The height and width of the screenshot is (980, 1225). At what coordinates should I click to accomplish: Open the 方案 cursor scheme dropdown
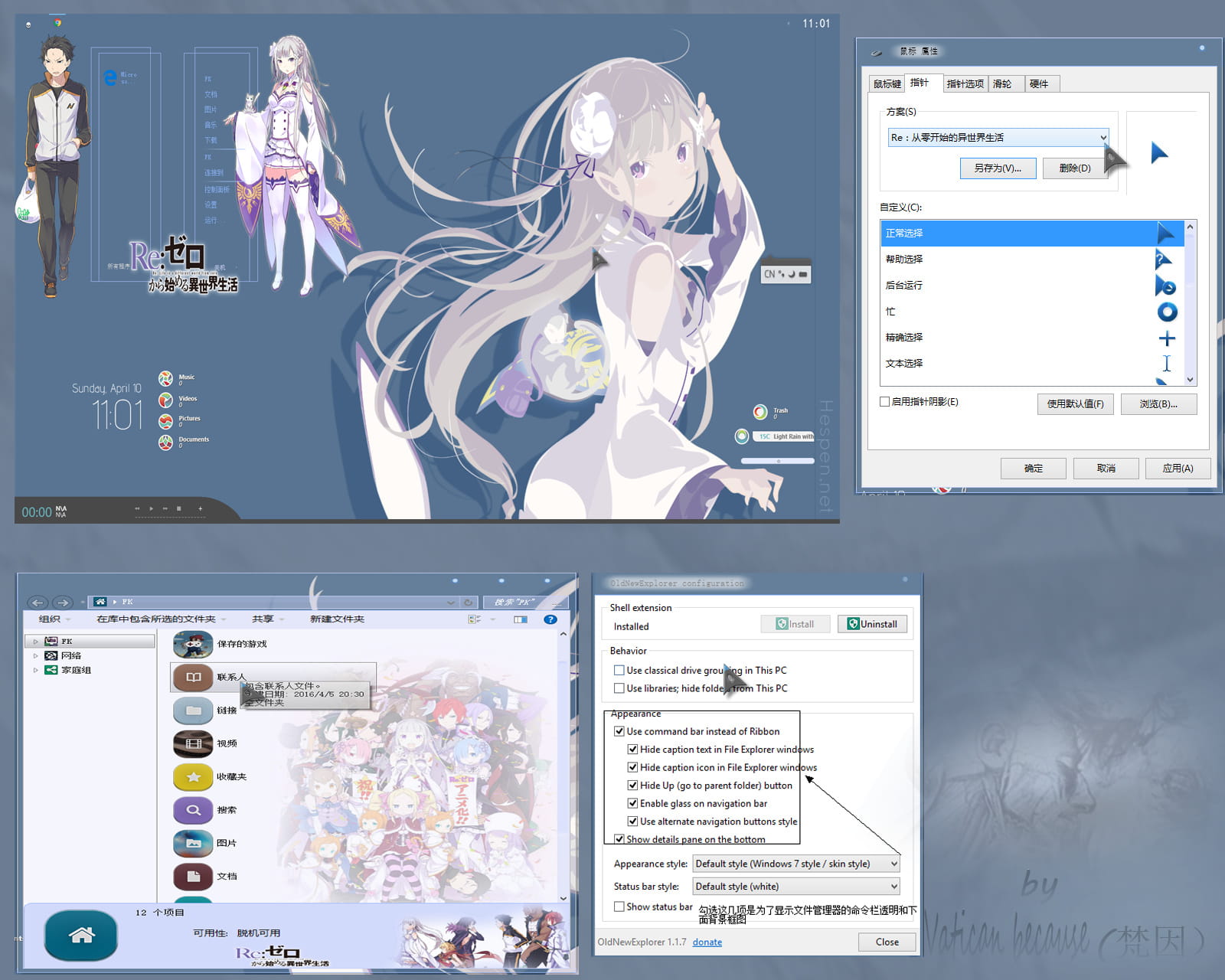pyautogui.click(x=1102, y=137)
